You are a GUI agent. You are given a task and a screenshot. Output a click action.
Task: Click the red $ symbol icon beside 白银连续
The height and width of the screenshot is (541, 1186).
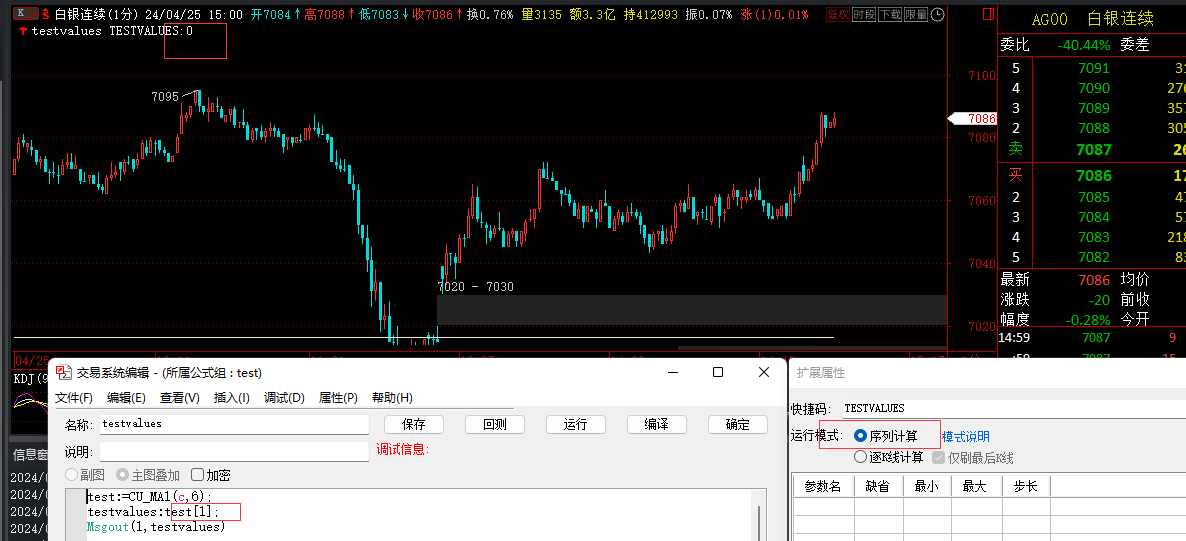47,14
